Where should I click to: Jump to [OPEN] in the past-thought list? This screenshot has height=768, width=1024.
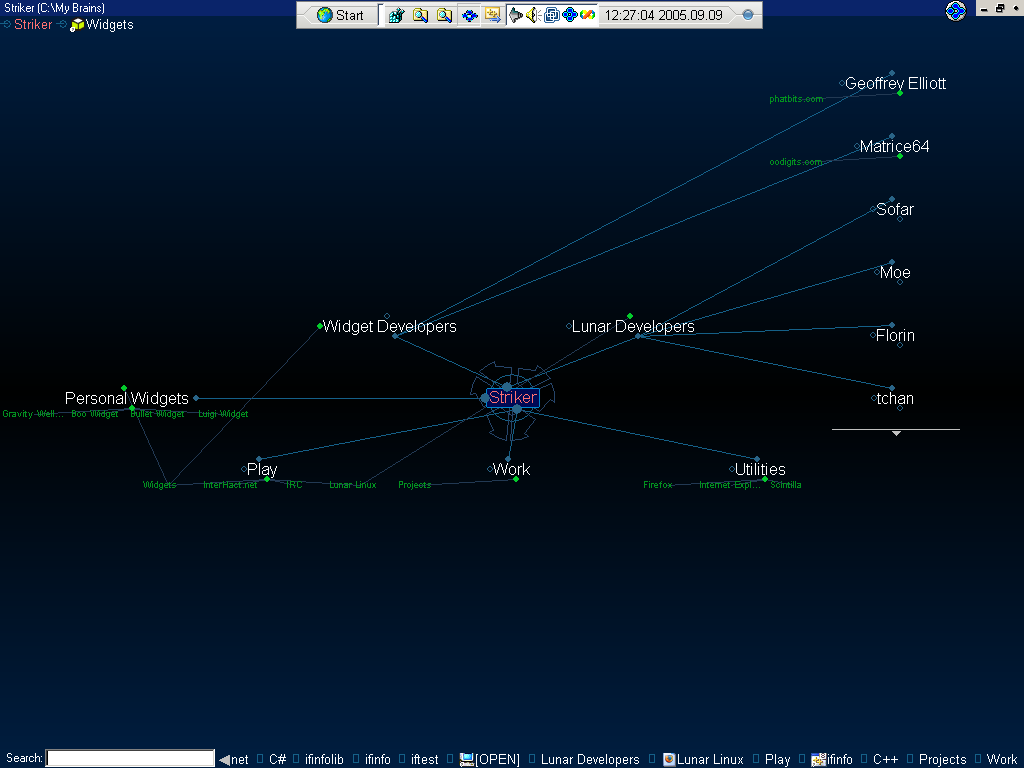(x=497, y=760)
